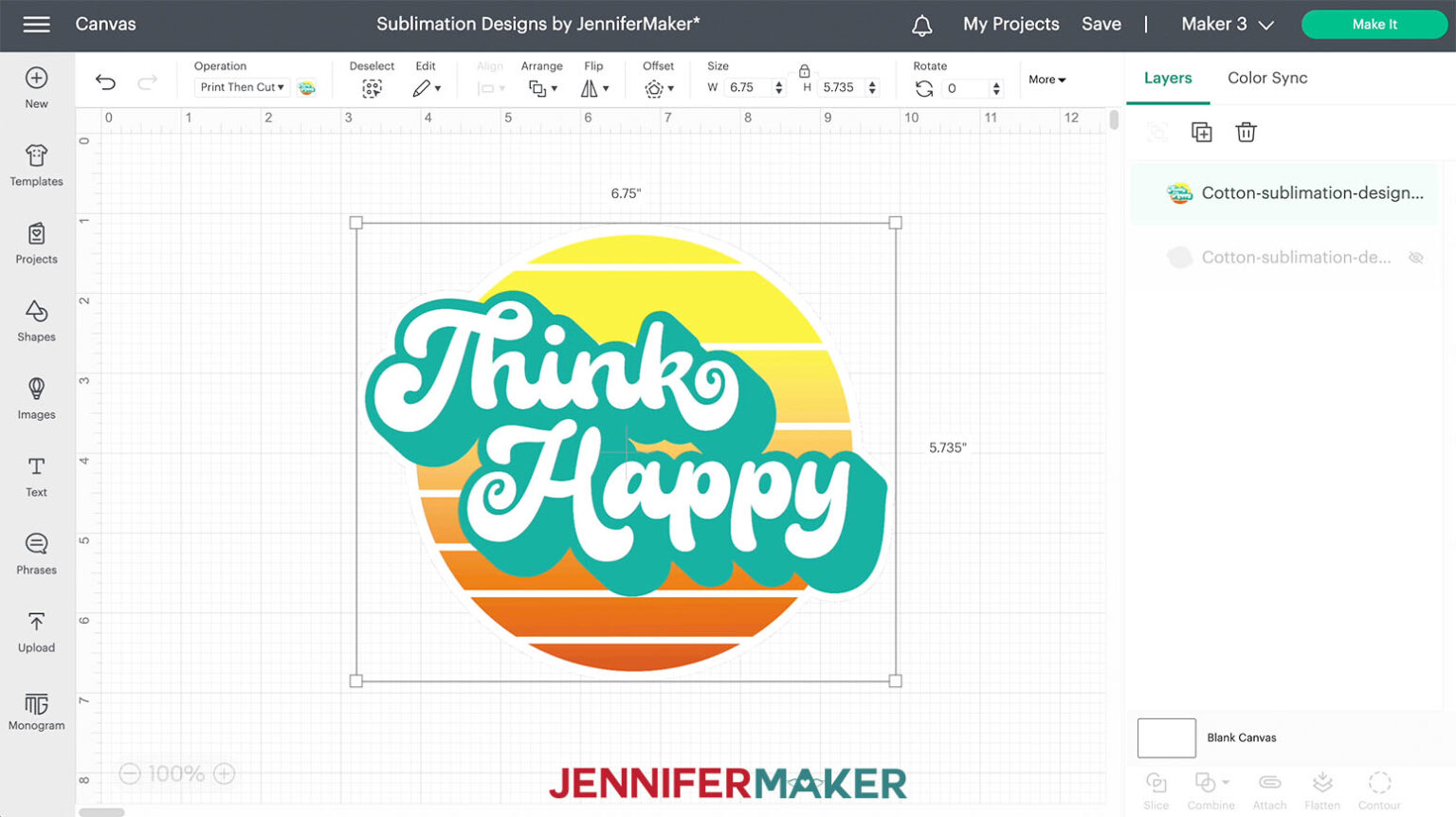Screen dimensions: 1456x817
Task: Switch to the Color Sync tab
Action: [x=1267, y=78]
